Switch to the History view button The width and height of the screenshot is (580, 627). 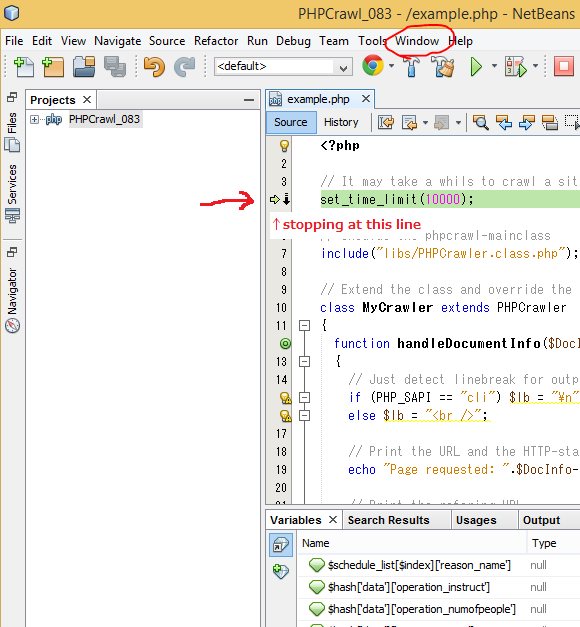point(341,122)
